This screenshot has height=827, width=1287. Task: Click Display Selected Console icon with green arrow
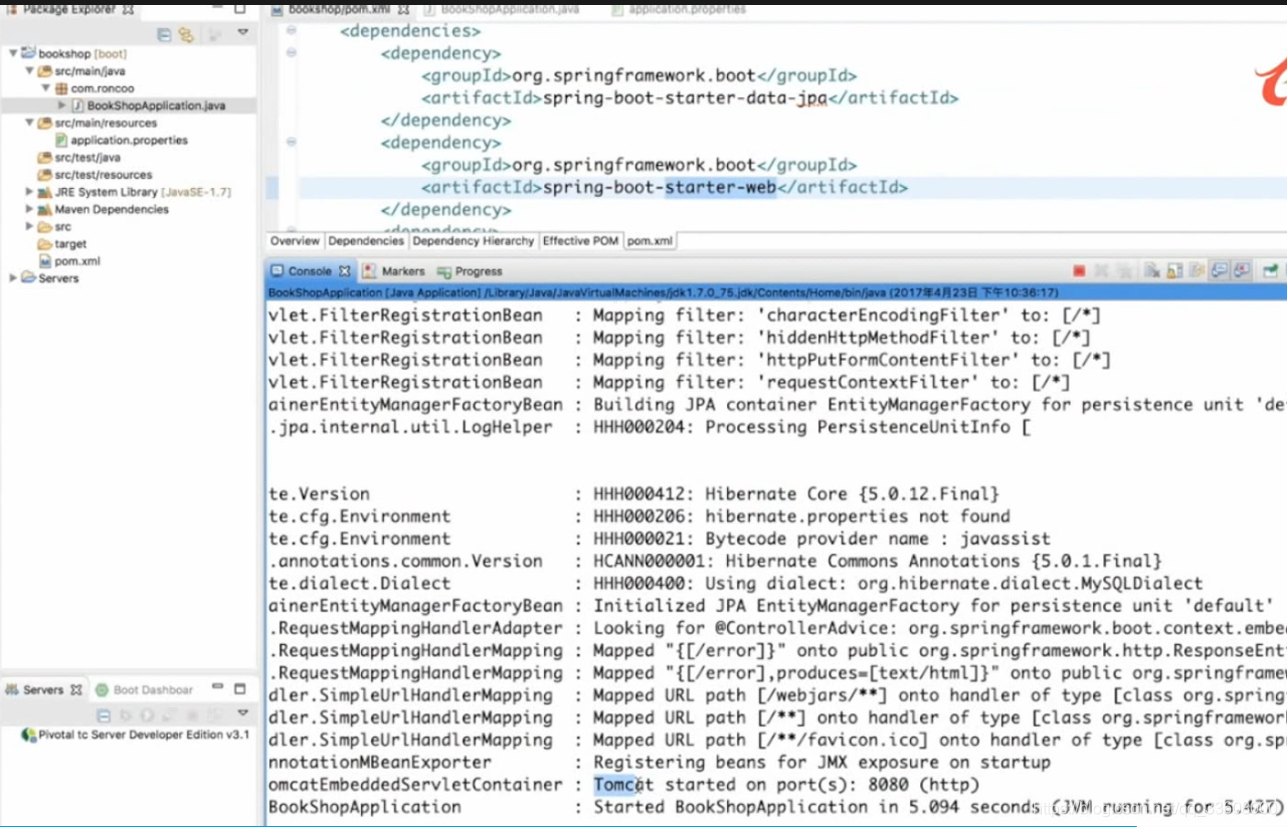[1270, 271]
